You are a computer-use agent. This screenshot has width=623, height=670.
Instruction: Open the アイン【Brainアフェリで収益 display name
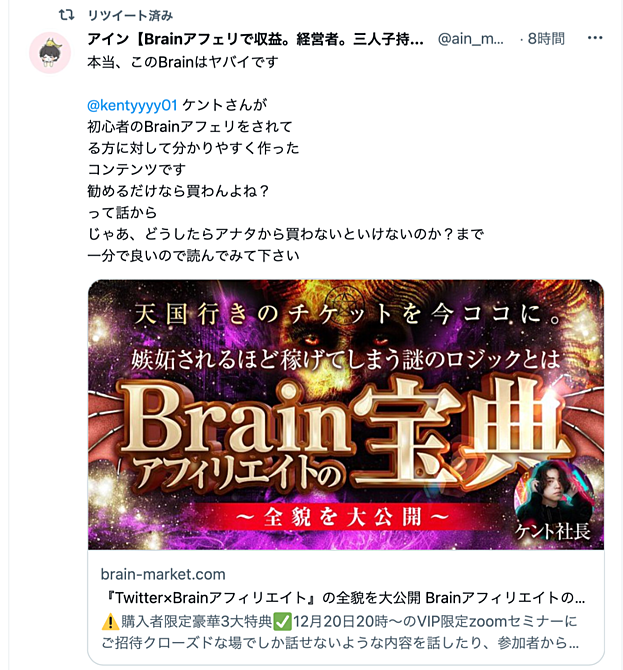click(255, 39)
